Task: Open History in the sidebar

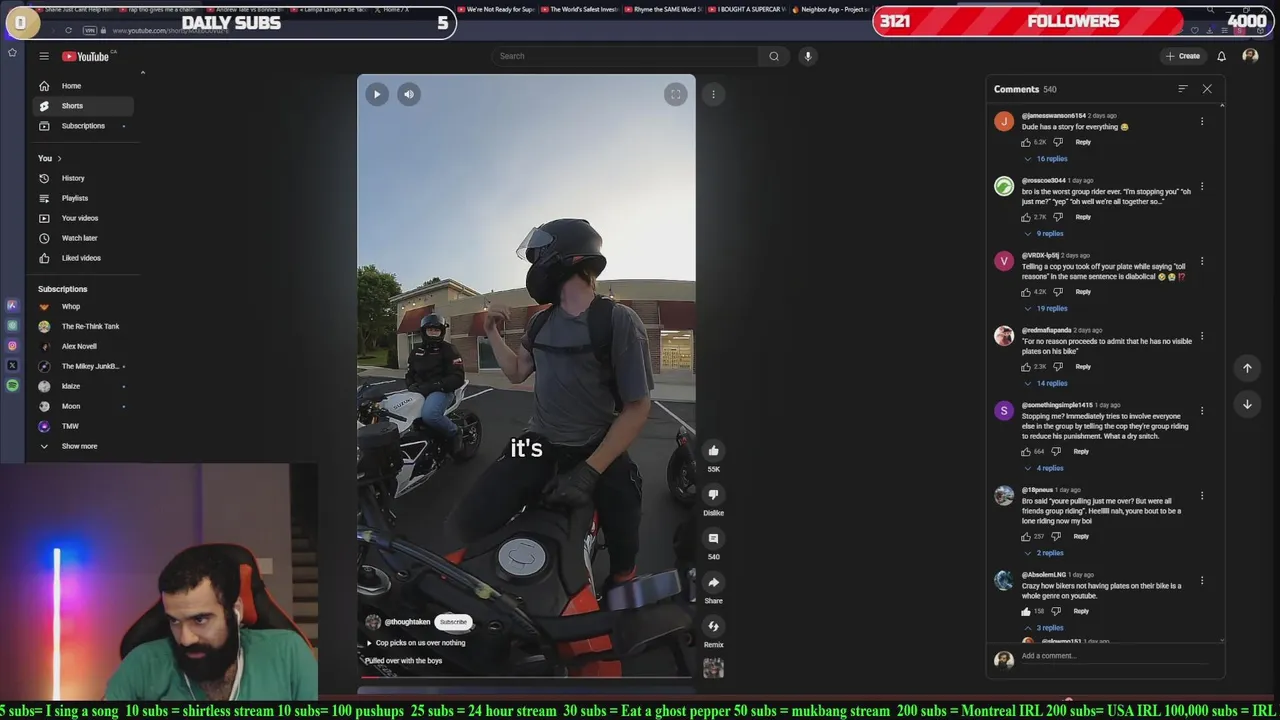Action: coord(81,178)
